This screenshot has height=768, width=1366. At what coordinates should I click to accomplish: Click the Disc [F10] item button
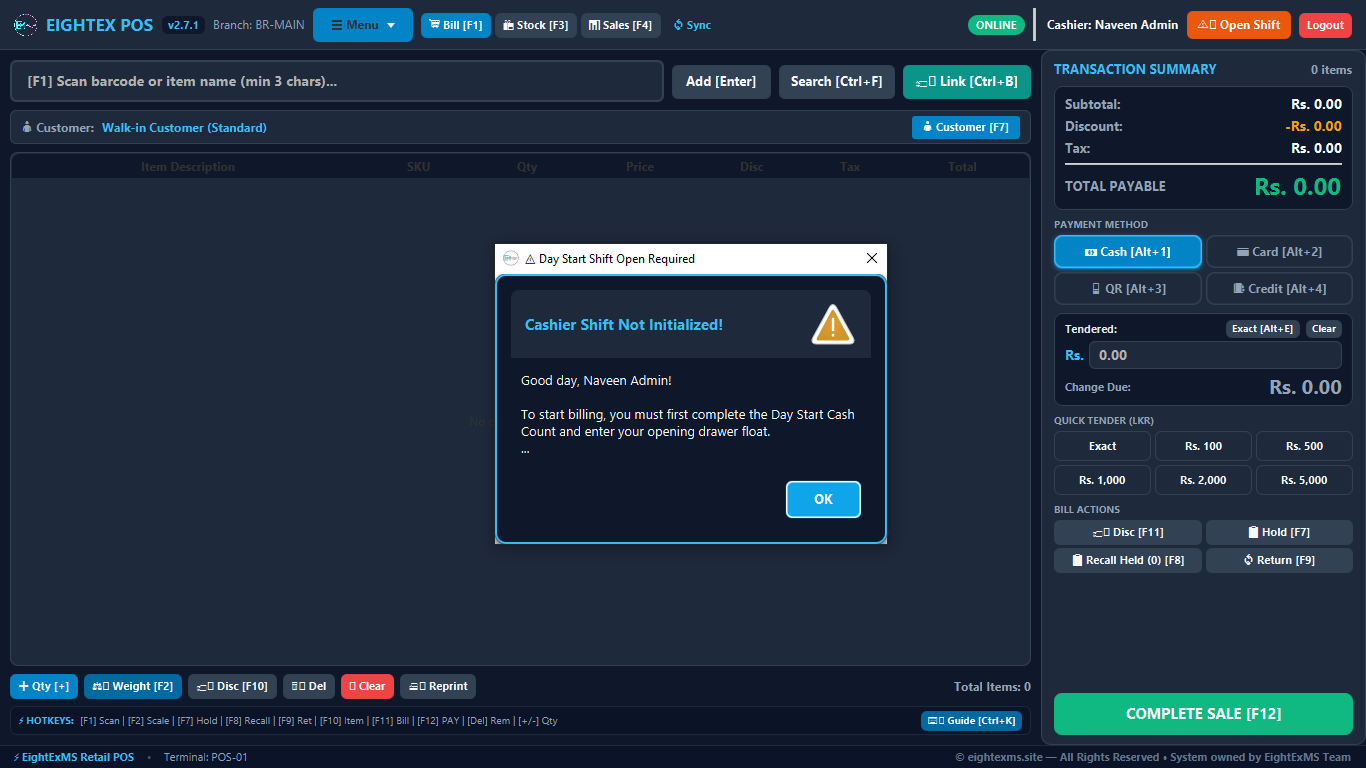click(232, 686)
